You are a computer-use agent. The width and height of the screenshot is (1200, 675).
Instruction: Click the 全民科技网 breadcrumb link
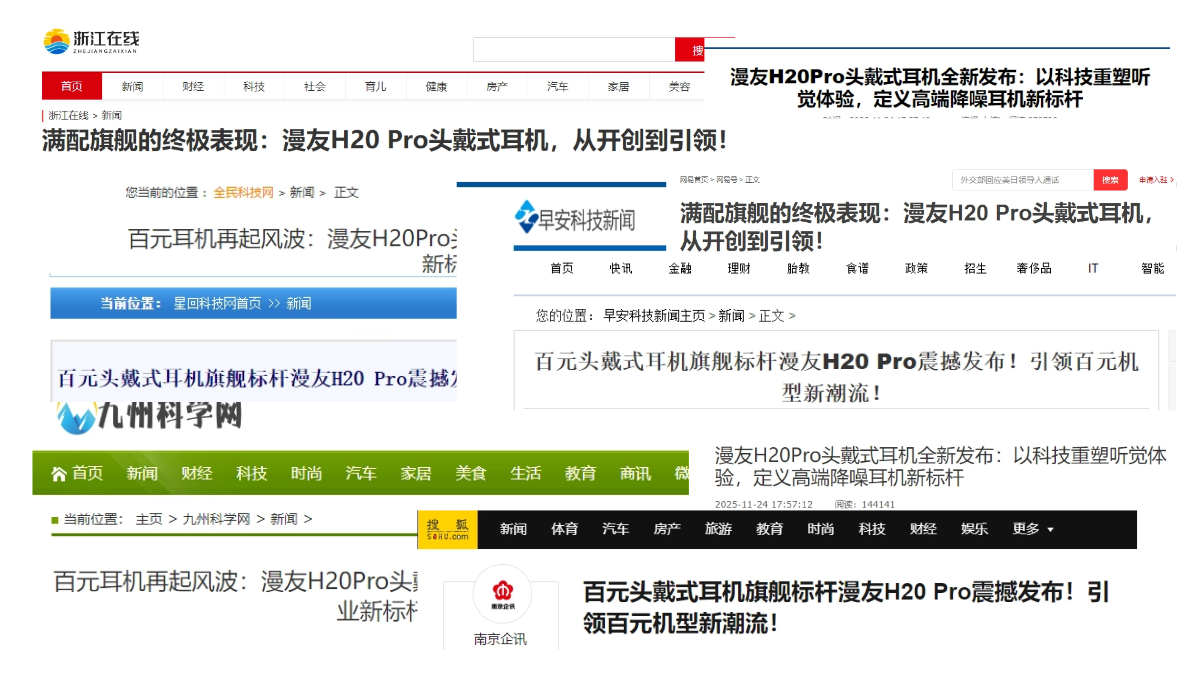243,192
